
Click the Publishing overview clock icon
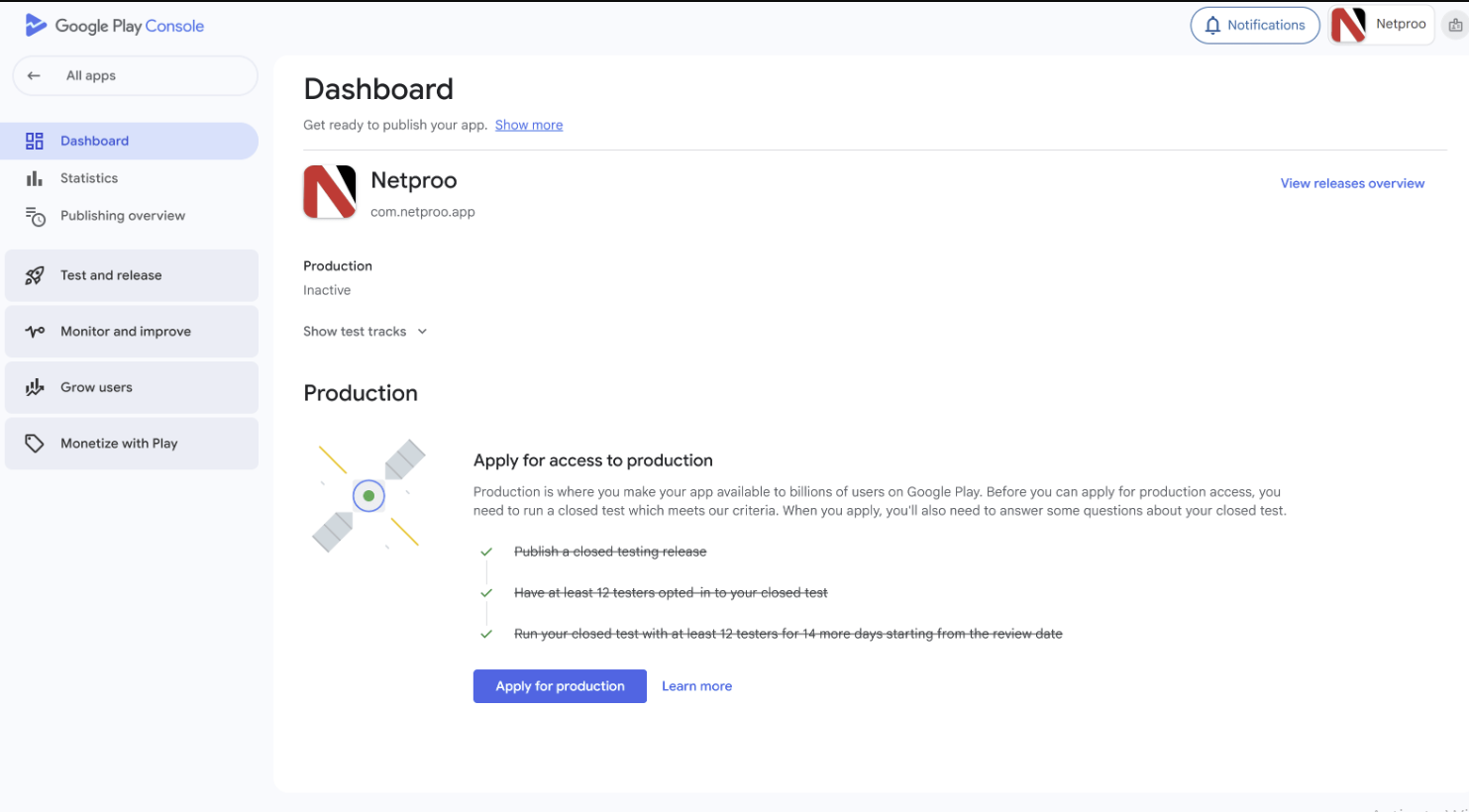(35, 216)
